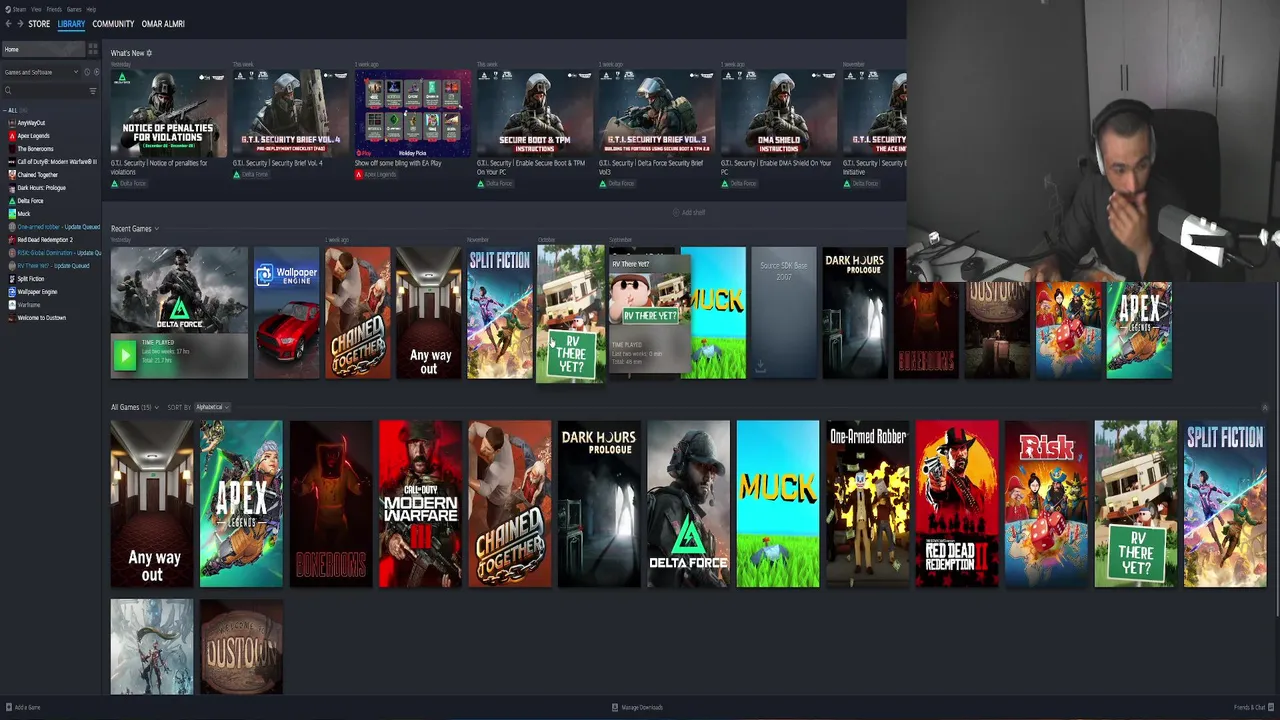This screenshot has width=1280, height=720.
Task: Open Friends & Chat icon
Action: coord(1271,707)
